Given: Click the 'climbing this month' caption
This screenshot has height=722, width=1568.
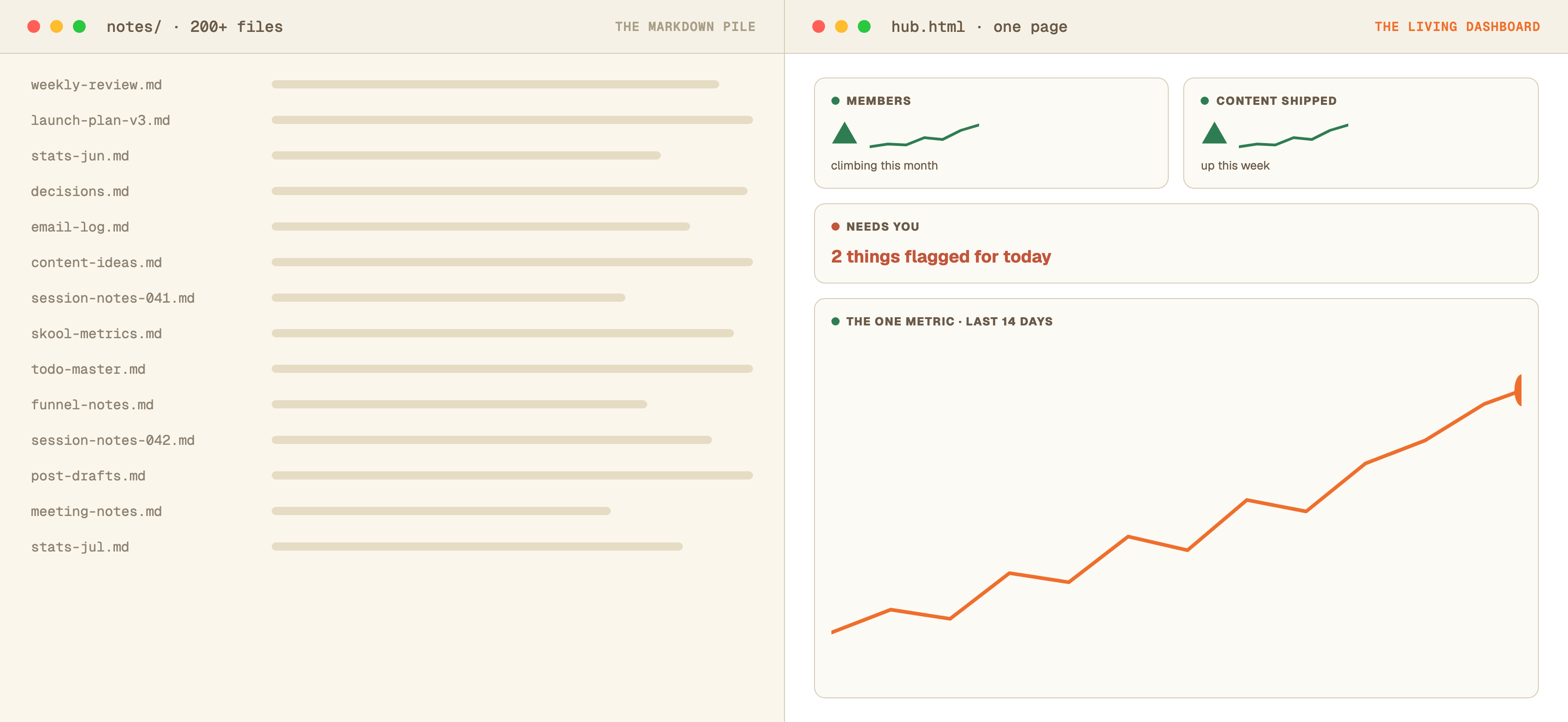Looking at the screenshot, I should click(x=884, y=165).
